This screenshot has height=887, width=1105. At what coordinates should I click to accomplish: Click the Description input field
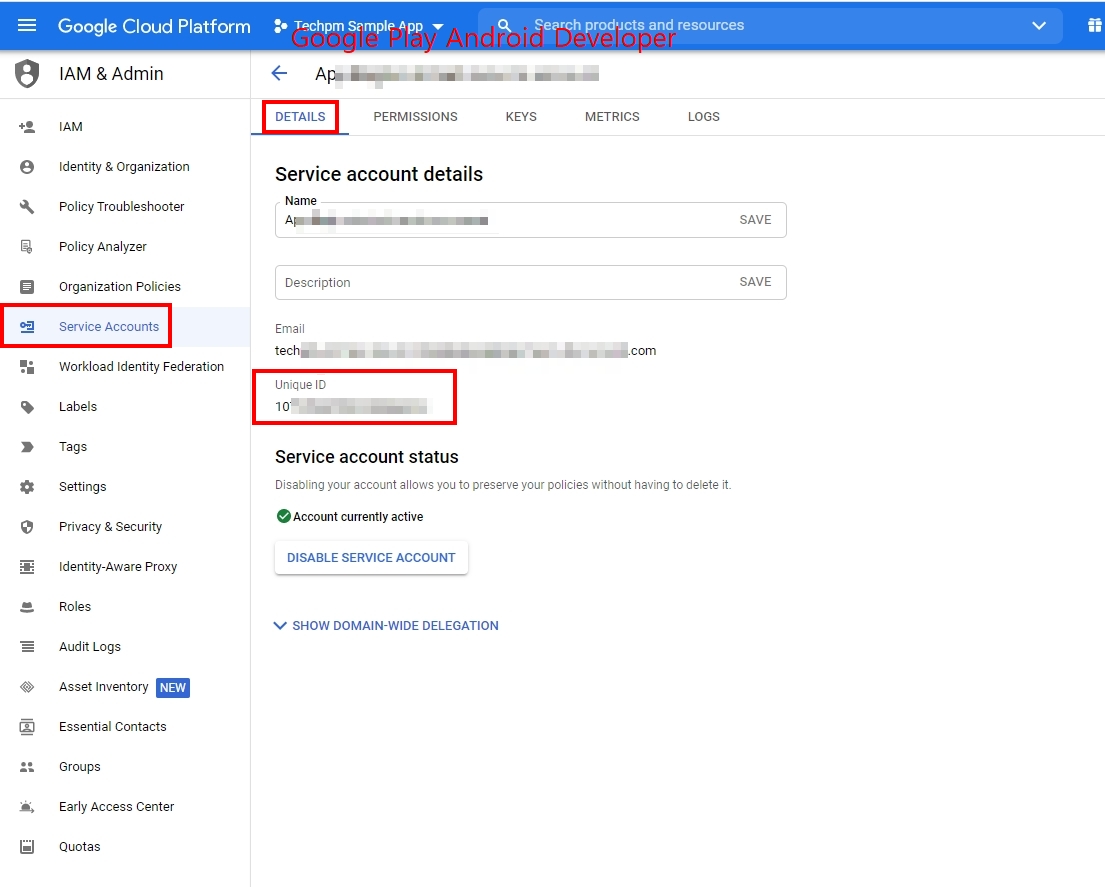pyautogui.click(x=500, y=283)
